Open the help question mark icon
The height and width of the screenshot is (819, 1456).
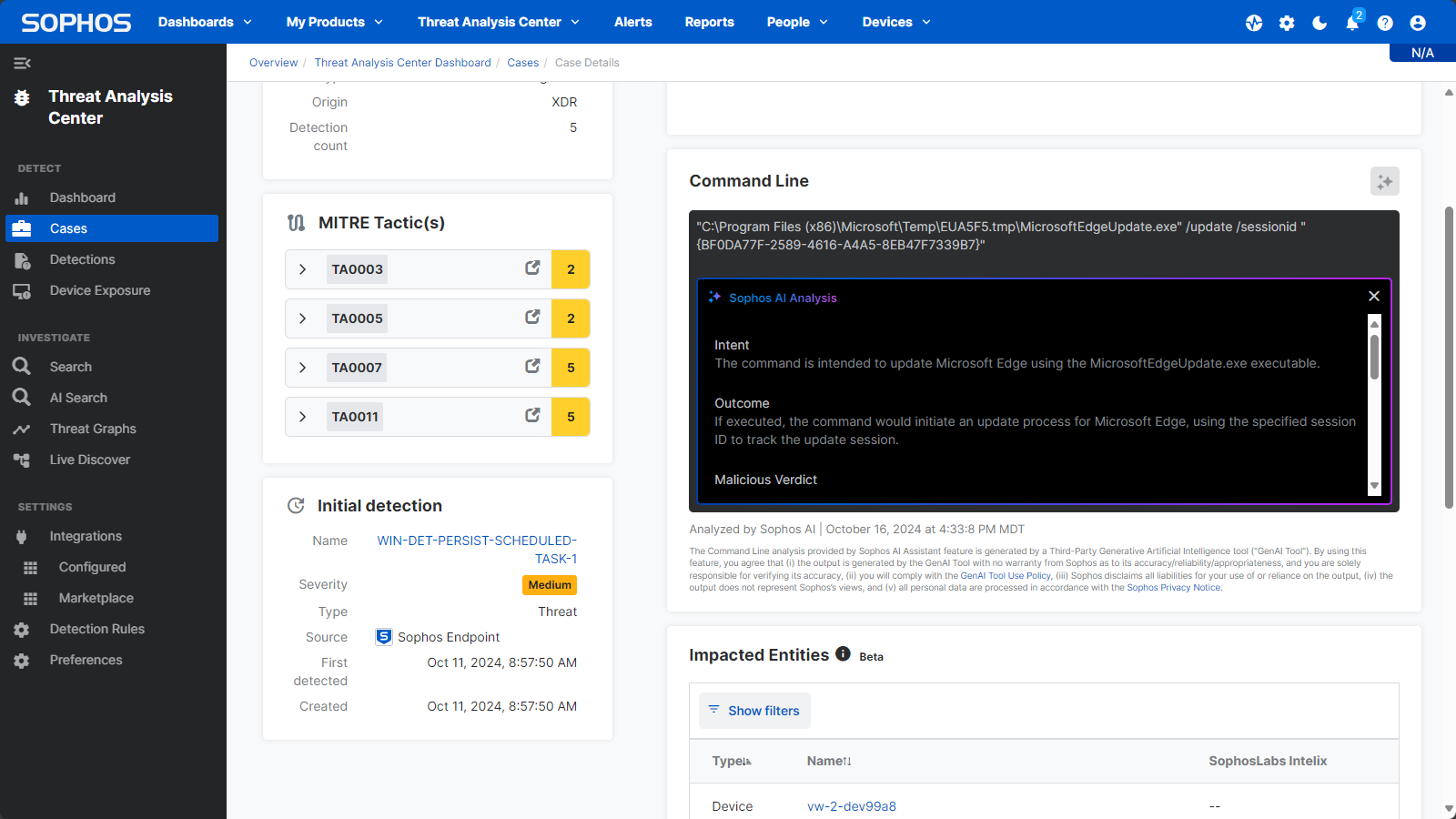[x=1385, y=23]
